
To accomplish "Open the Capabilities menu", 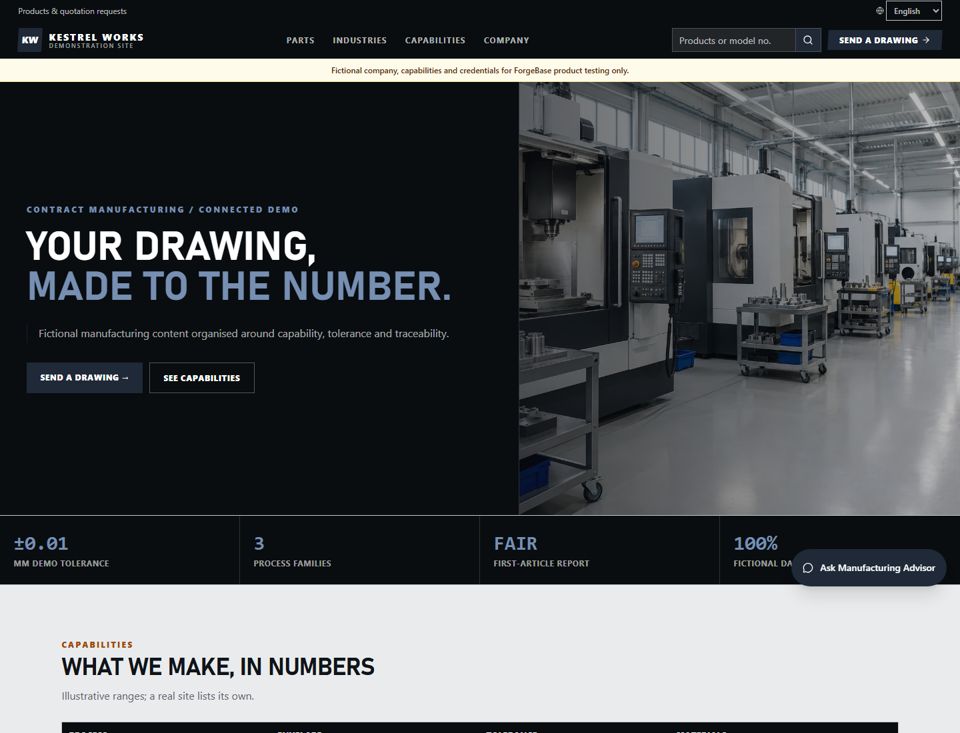I will (435, 40).
